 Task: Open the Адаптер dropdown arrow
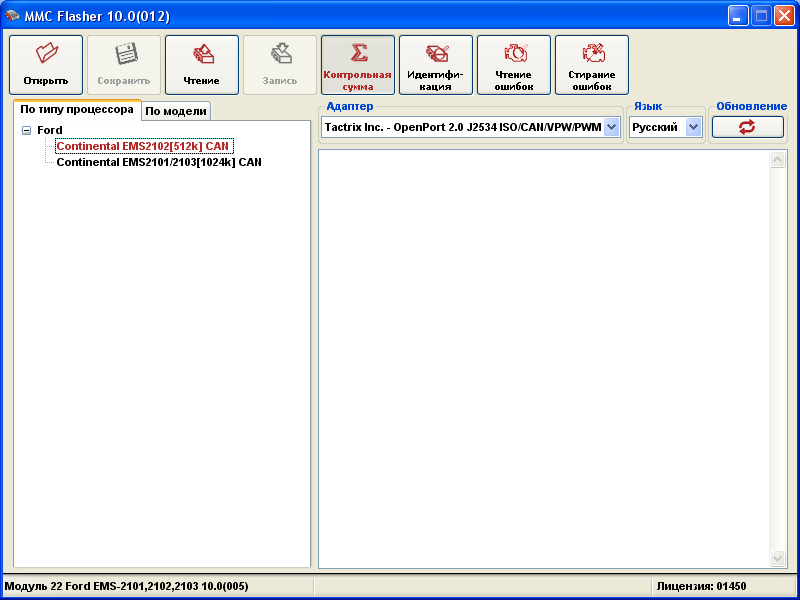pyautogui.click(x=612, y=127)
